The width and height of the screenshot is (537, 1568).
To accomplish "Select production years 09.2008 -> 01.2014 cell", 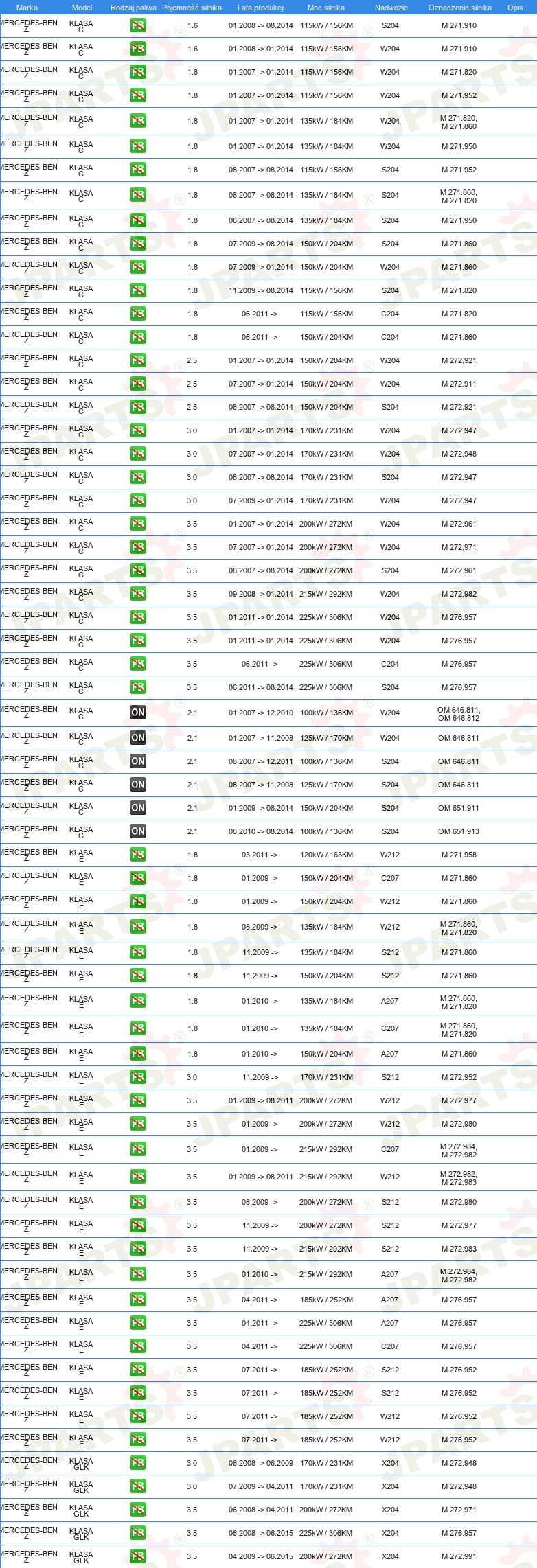I will pos(261,595).
